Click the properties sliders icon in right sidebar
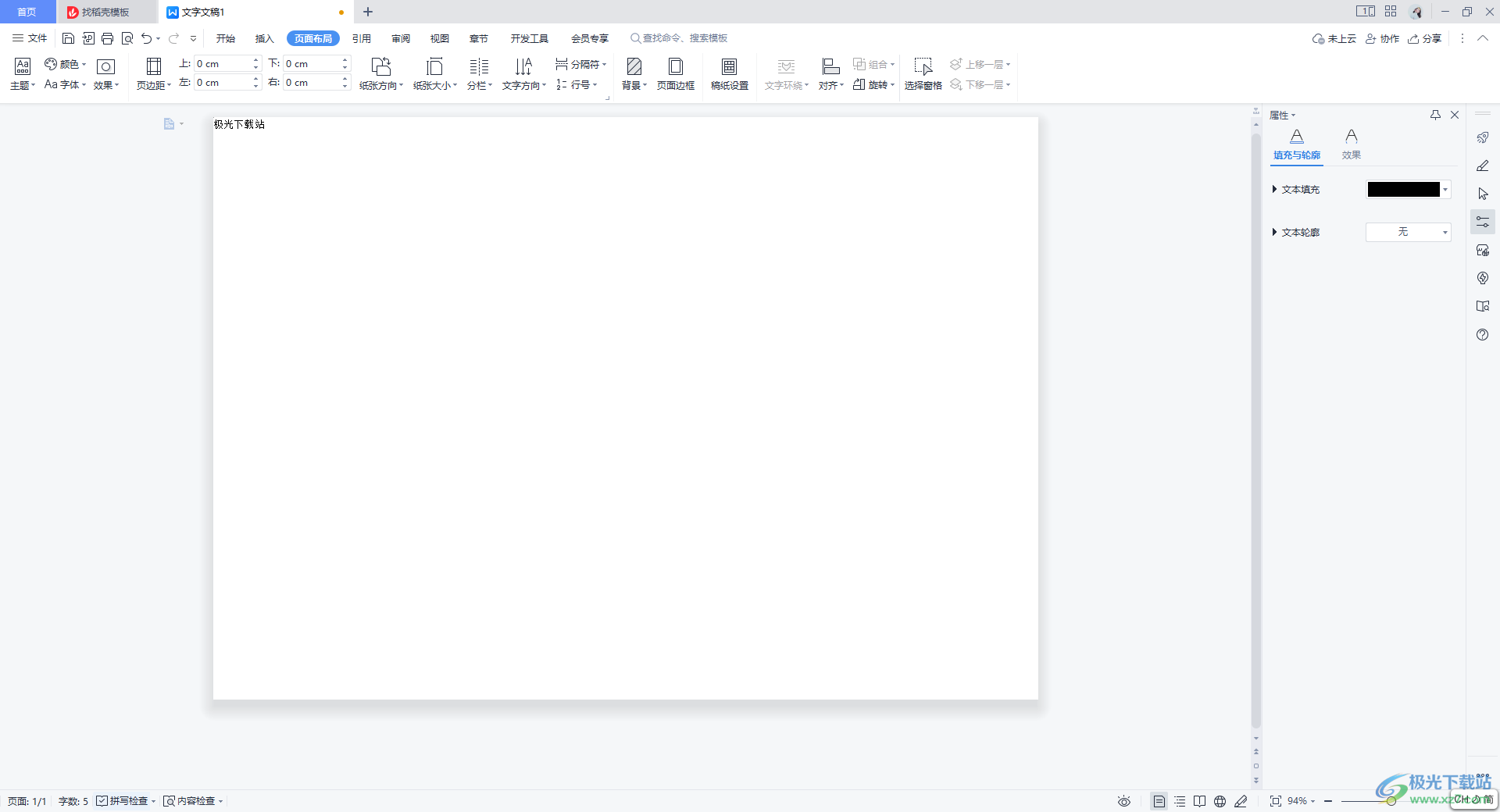This screenshot has width=1500, height=812. [x=1483, y=223]
